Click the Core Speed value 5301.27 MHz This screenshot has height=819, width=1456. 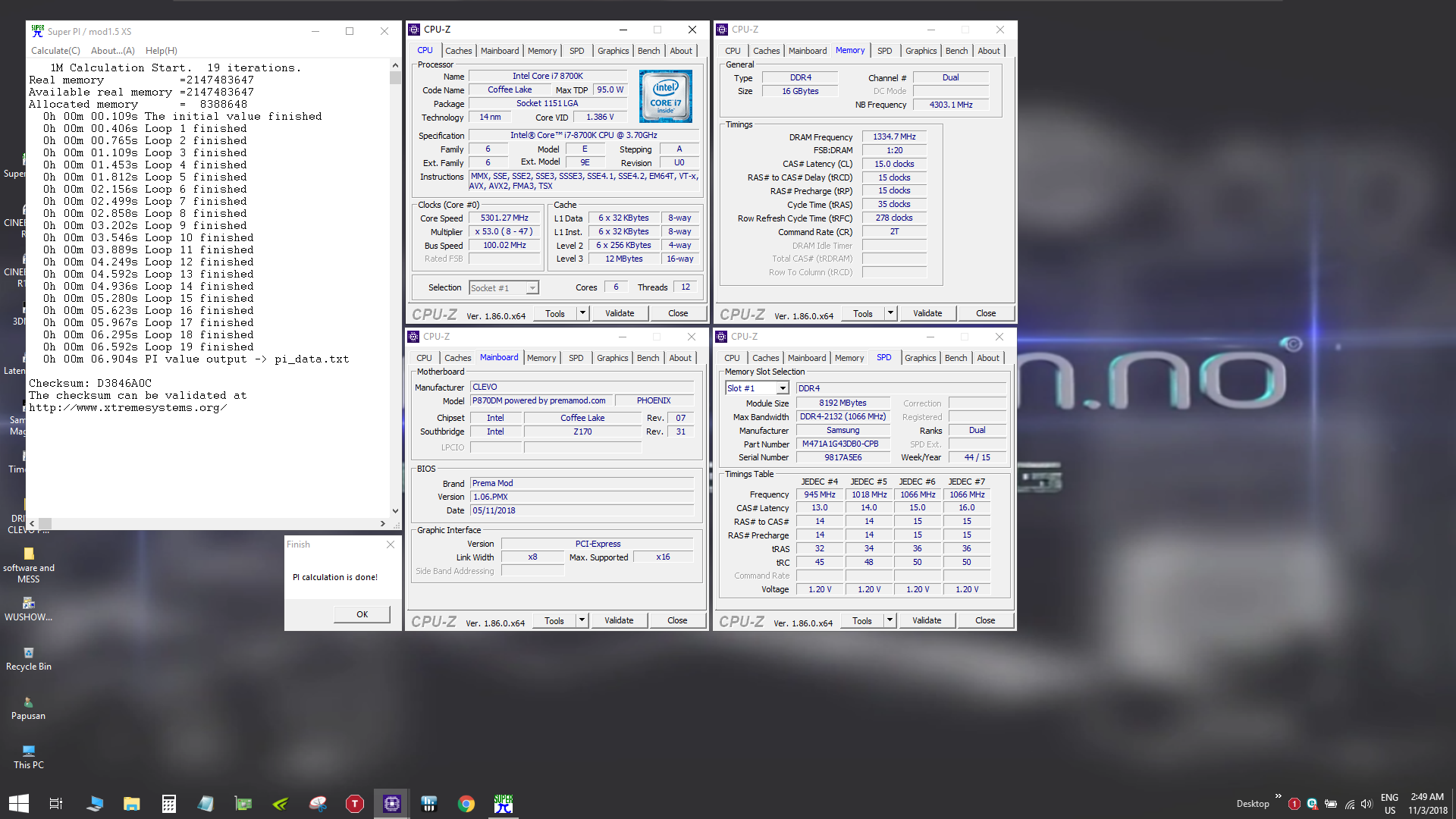click(504, 218)
